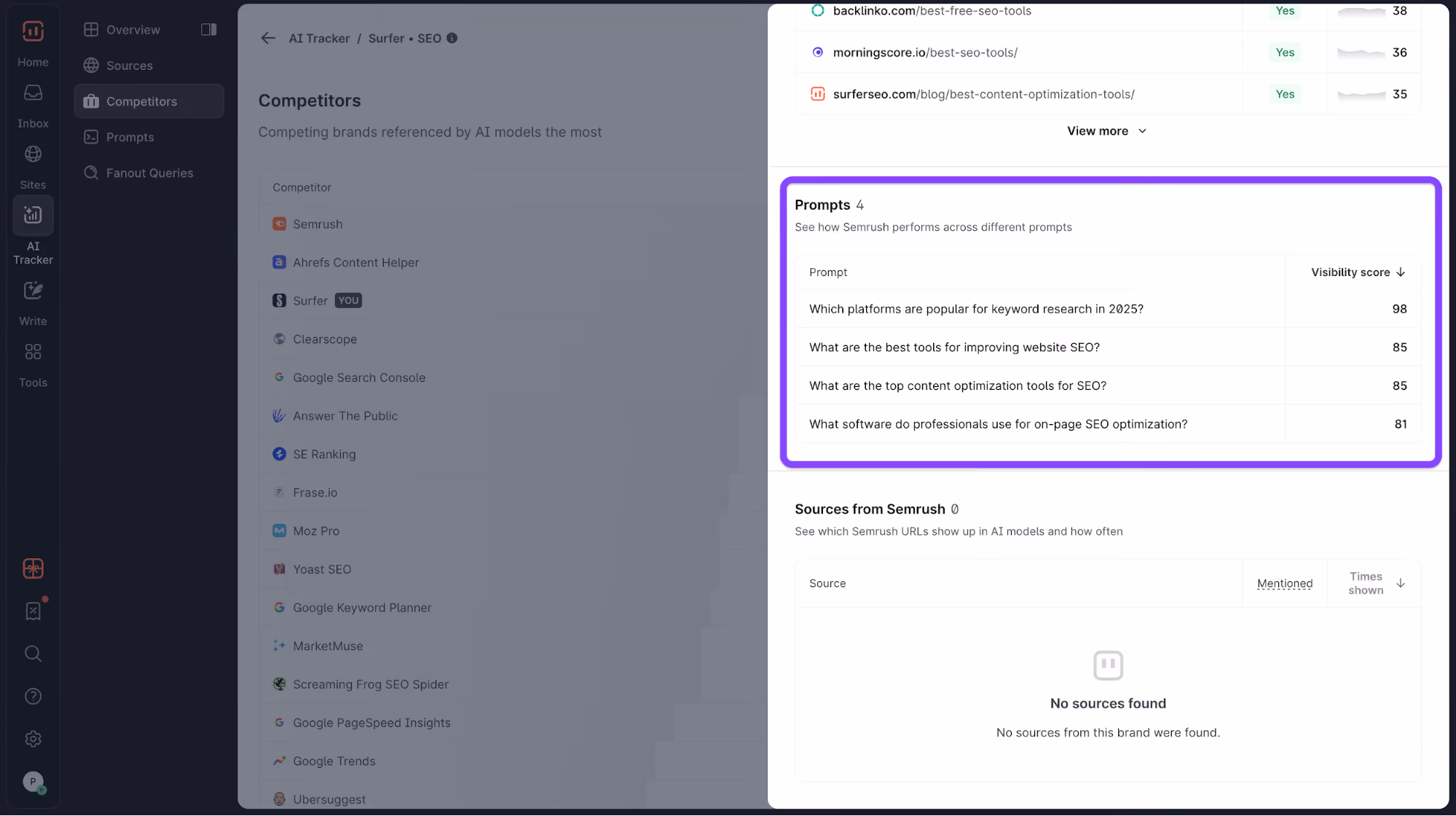Screen dimensions: 1456x816
Task: Open the backlinko.com best-free-seo-tools link
Action: click(x=932, y=11)
